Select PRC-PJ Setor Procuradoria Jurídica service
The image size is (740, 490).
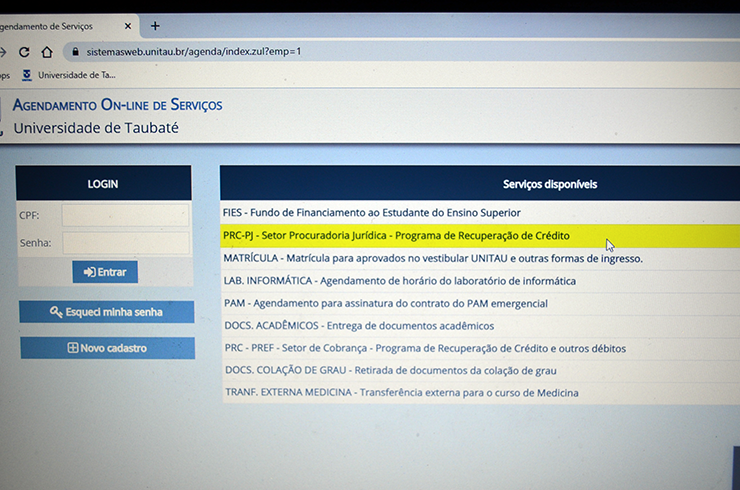point(396,236)
